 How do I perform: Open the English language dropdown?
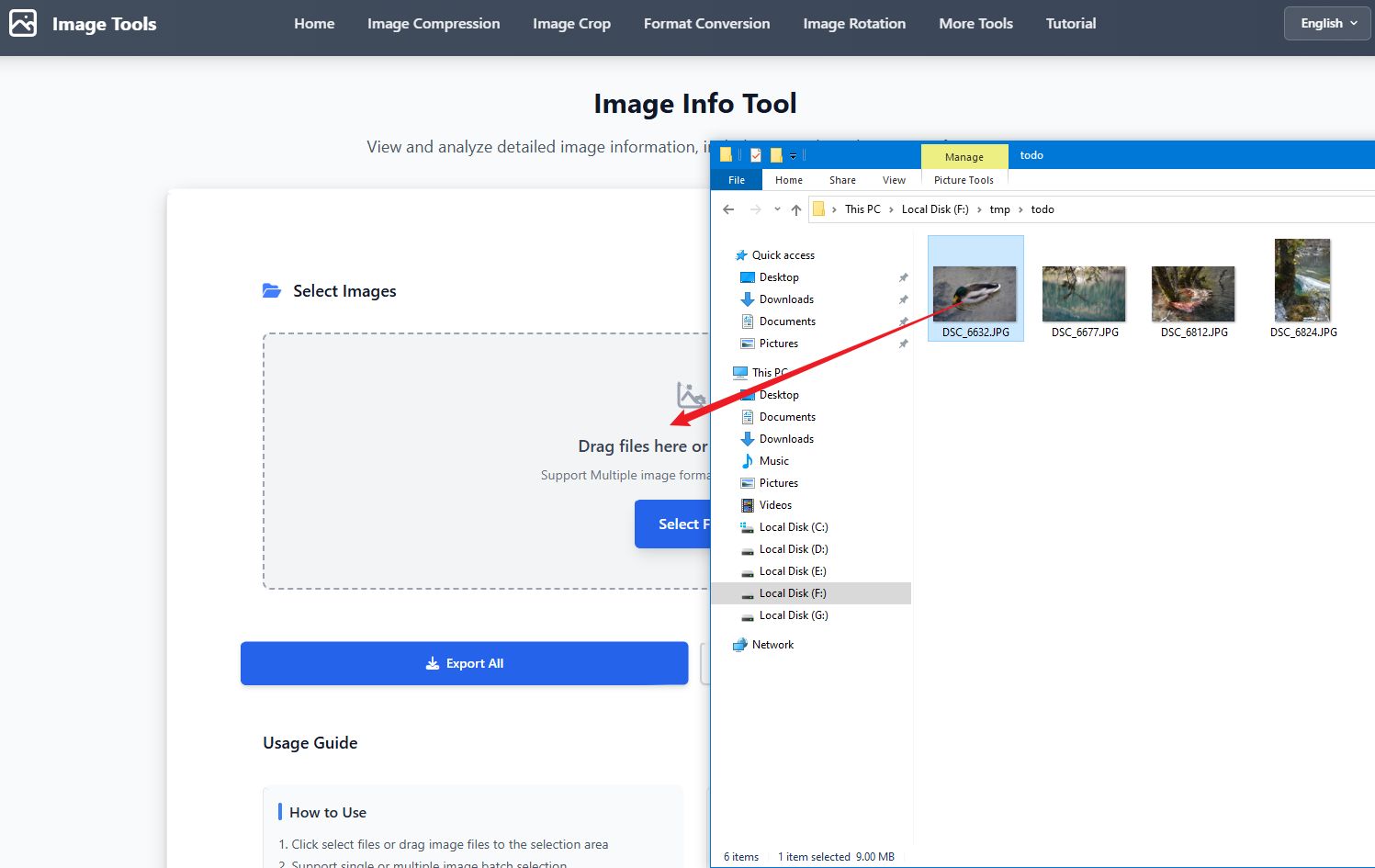[1329, 24]
